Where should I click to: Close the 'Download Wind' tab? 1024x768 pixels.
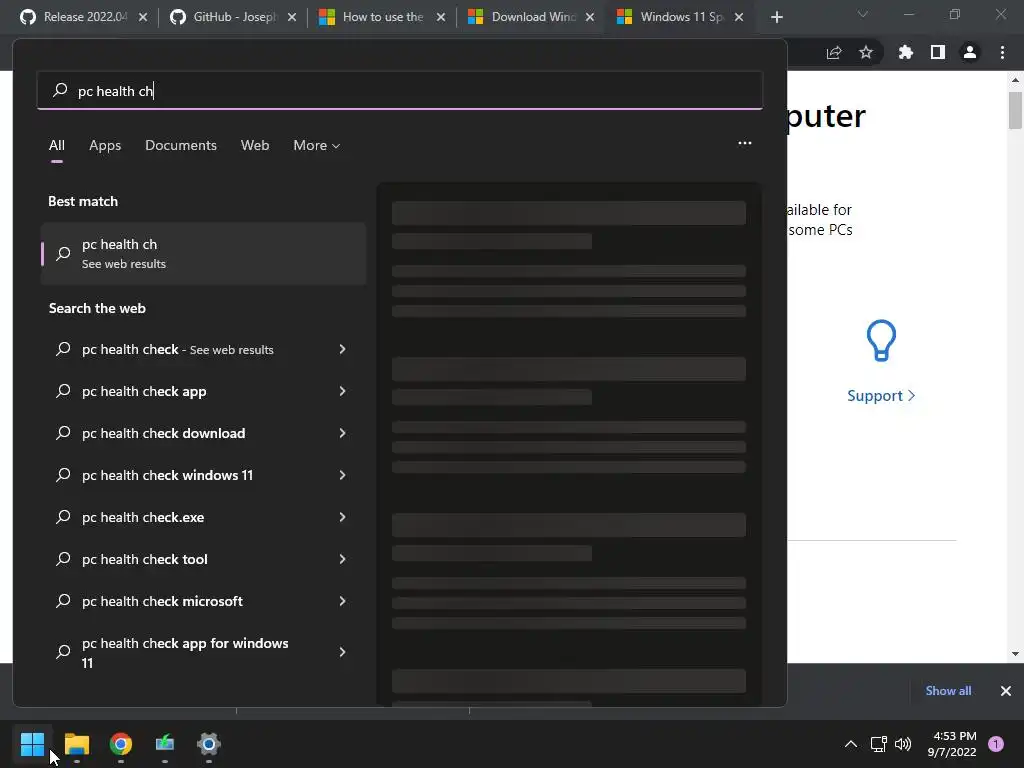[590, 17]
